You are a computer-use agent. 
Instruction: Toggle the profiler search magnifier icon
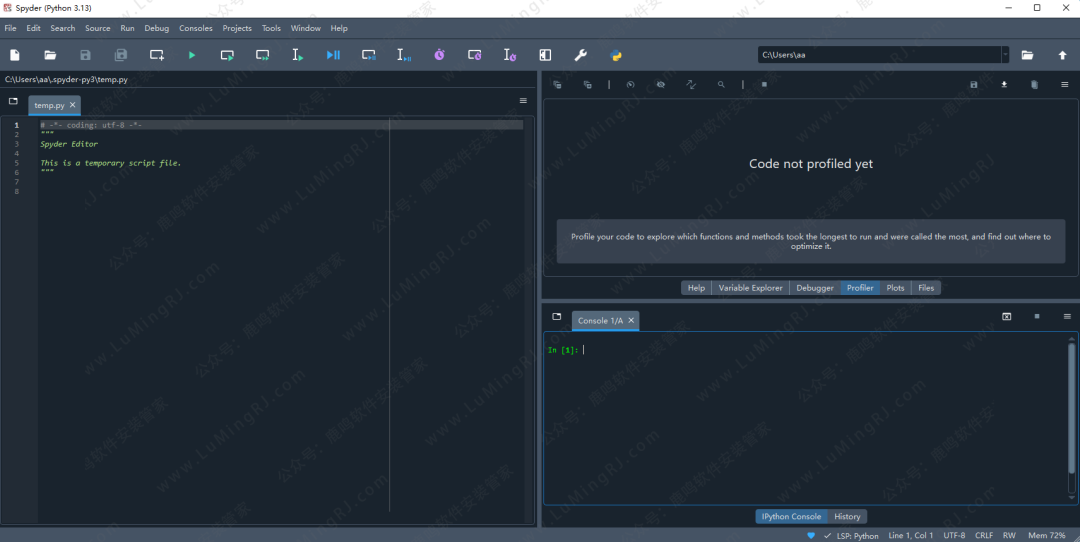[x=721, y=85]
